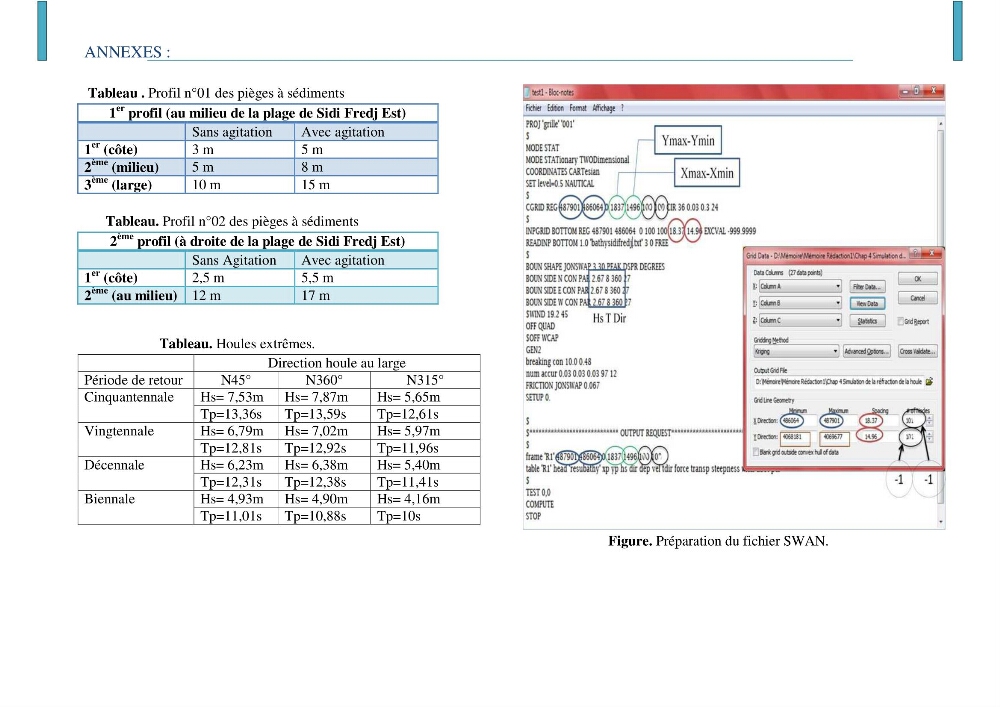Minimize the test1 Bloc-notes window
Viewport: 1000px width, 707px height.
click(x=904, y=91)
